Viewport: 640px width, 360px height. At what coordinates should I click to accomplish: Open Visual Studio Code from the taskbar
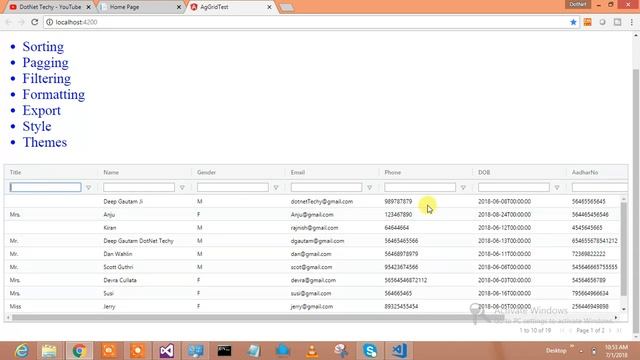[399, 351]
